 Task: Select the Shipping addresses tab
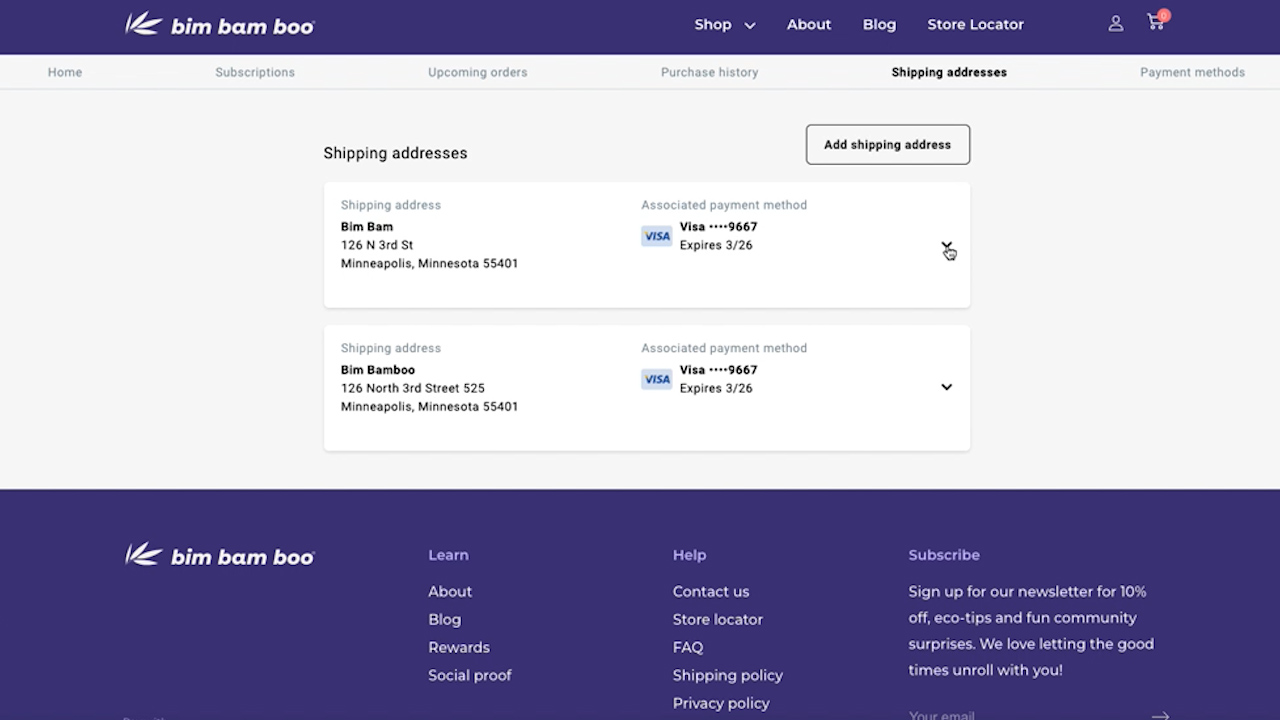click(949, 72)
